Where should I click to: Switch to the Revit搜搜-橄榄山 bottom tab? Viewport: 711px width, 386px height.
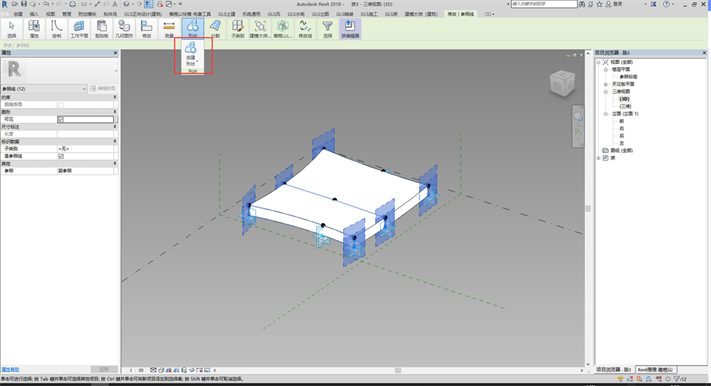tap(655, 370)
